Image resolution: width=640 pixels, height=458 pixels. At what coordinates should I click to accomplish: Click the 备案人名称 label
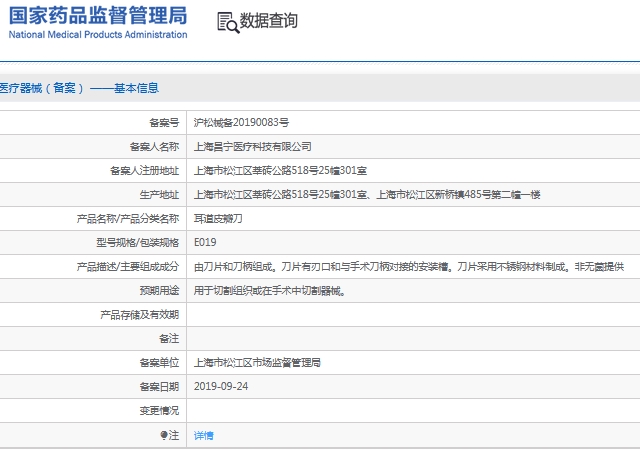(154, 147)
